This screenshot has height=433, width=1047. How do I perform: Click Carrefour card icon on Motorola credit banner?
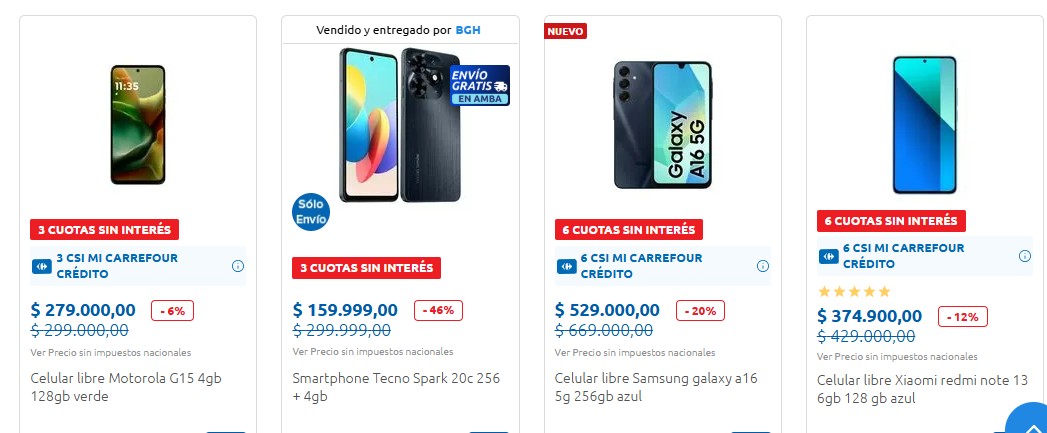coord(43,266)
